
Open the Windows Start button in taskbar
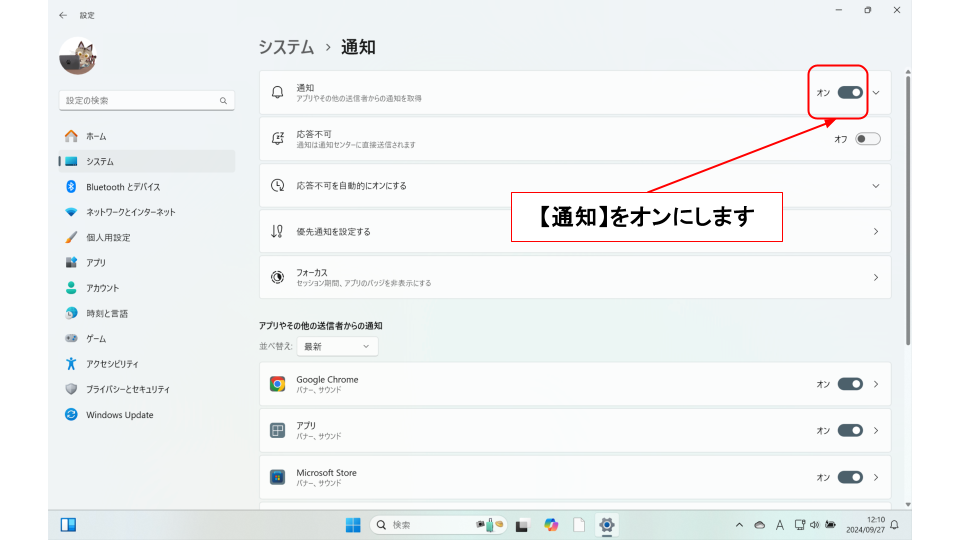coord(353,525)
